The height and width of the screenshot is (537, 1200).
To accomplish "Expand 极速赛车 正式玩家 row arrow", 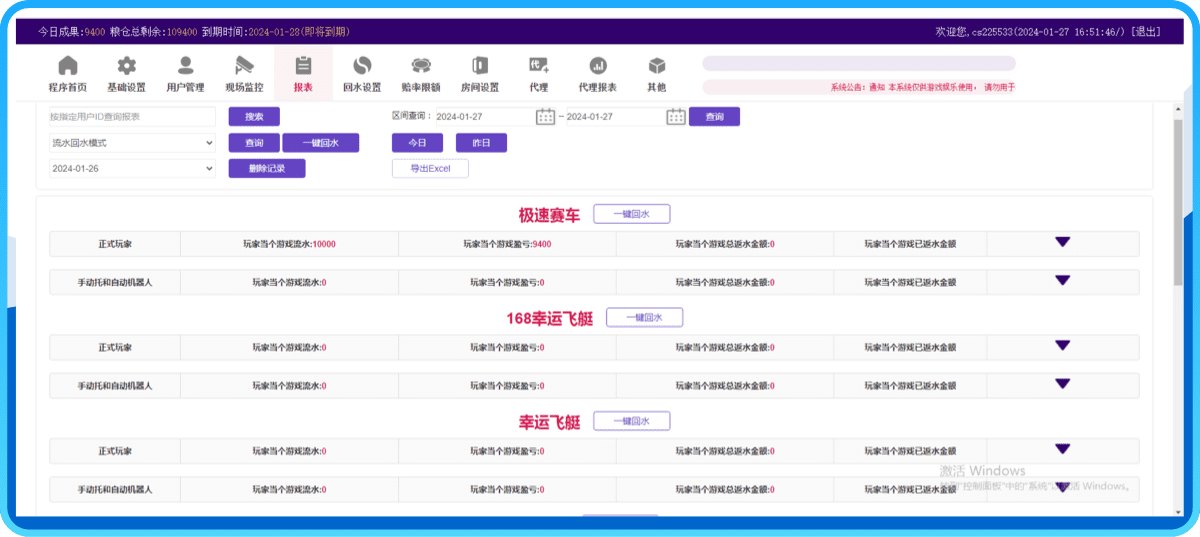I will point(1062,242).
